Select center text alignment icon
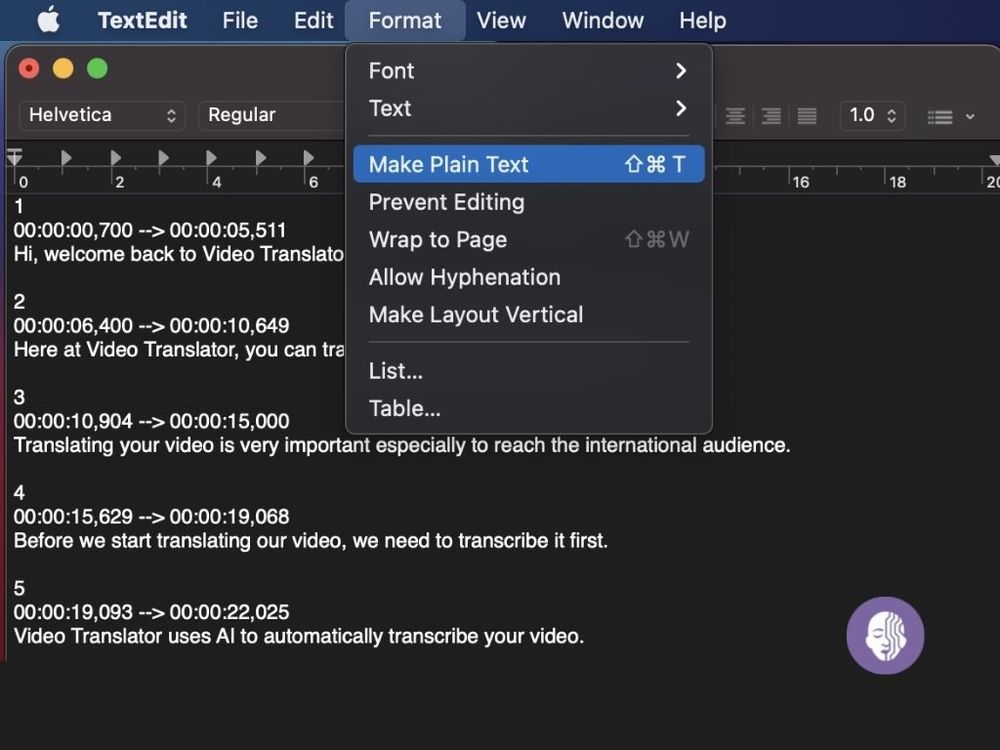Screen dimensions: 1000x750 coord(735,116)
